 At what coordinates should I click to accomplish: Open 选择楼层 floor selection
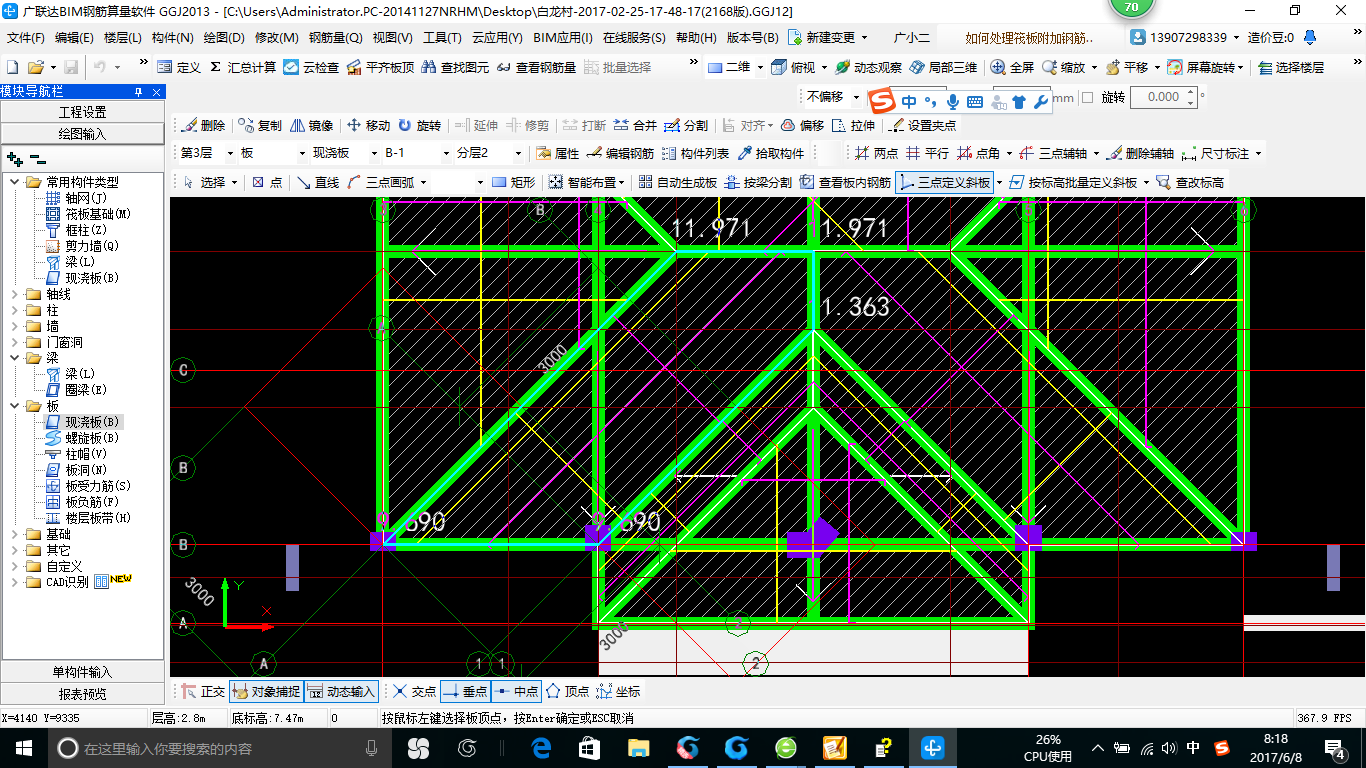point(1291,67)
